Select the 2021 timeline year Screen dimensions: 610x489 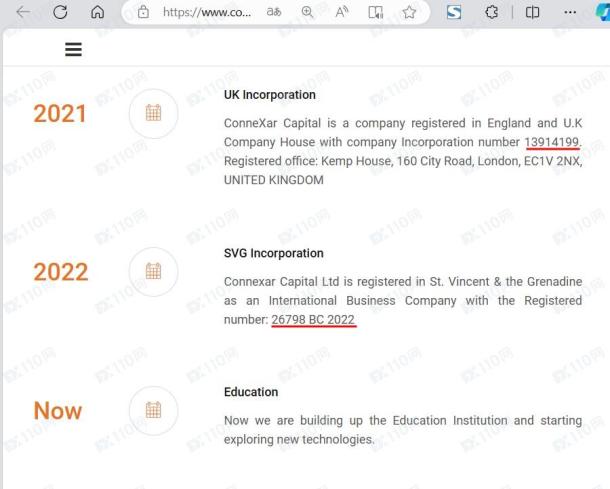tap(60, 114)
